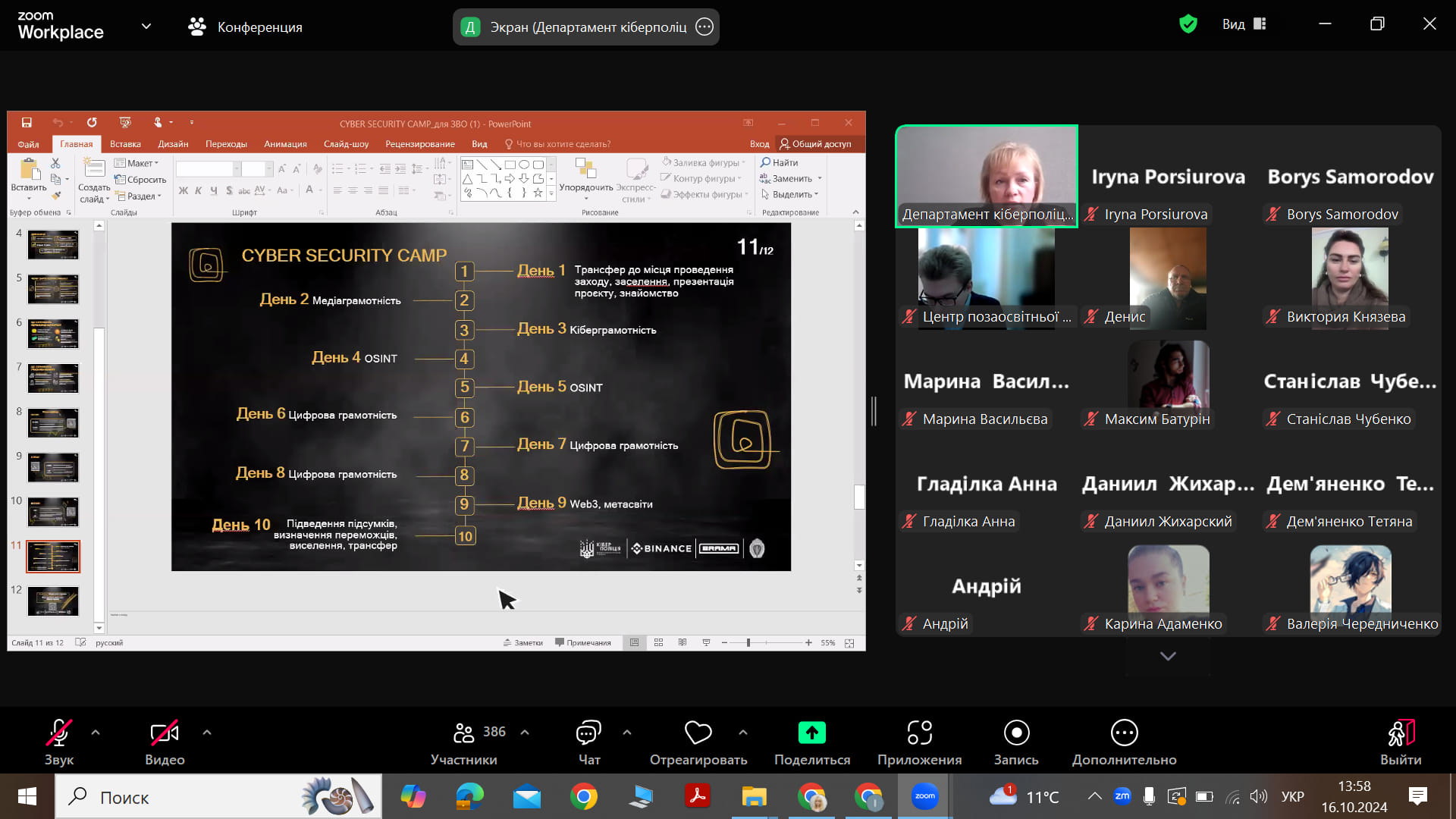1456x819 pixels.
Task: Open the Apps icon in toolbar
Action: click(x=919, y=733)
